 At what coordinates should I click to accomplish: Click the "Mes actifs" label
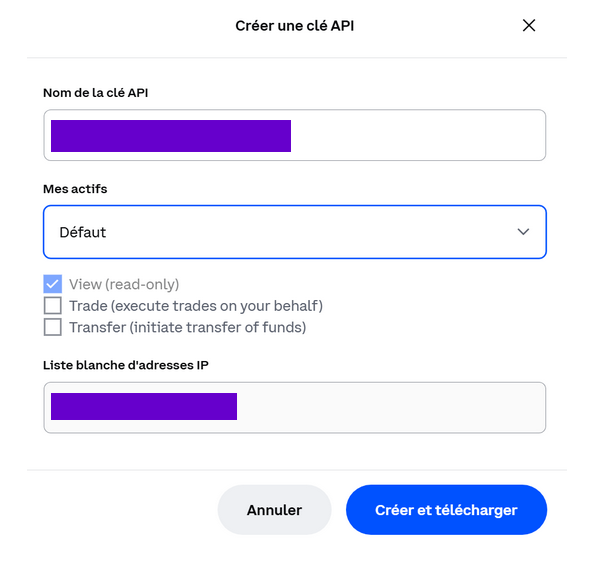(75, 189)
